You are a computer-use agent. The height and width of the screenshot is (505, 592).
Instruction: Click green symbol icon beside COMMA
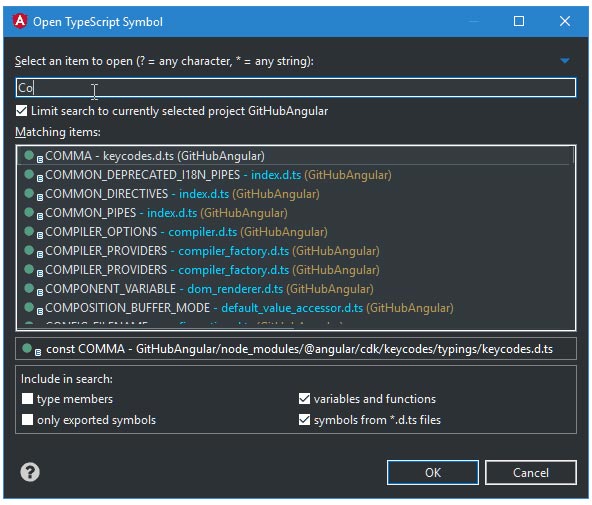click(x=29, y=155)
